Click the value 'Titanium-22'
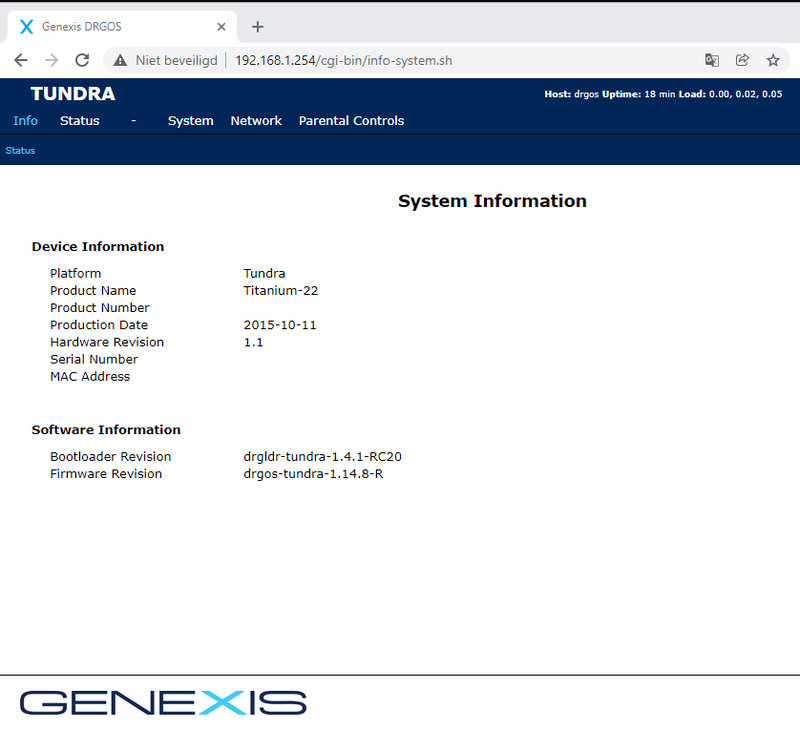The image size is (800, 729). click(x=281, y=291)
